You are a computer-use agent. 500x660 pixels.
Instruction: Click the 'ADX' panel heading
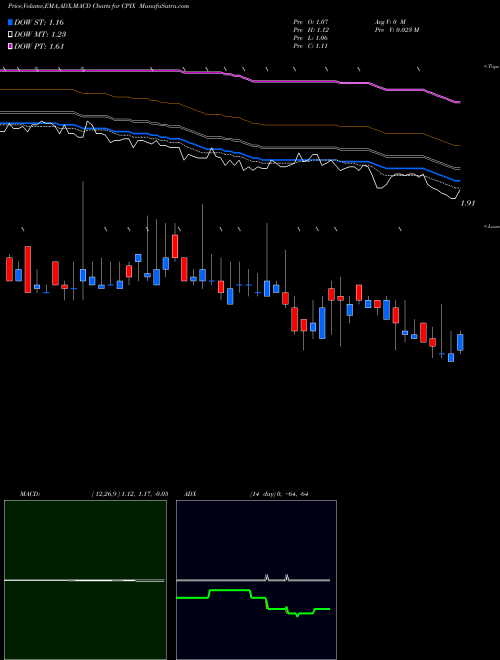(x=189, y=494)
